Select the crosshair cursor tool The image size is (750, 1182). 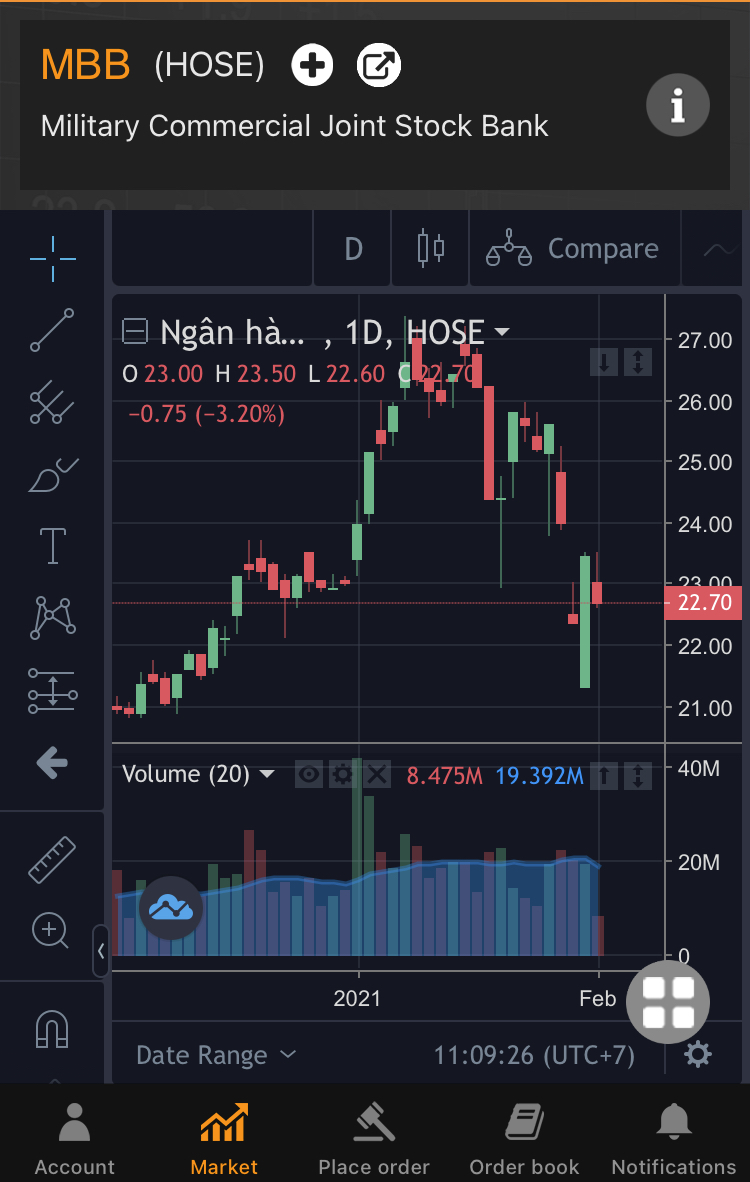tap(53, 259)
